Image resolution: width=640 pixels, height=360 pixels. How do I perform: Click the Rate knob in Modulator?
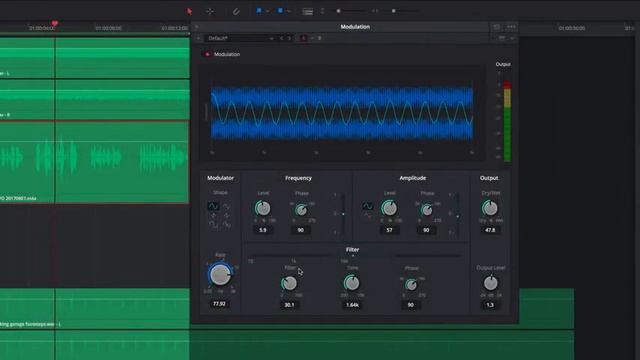(x=220, y=275)
